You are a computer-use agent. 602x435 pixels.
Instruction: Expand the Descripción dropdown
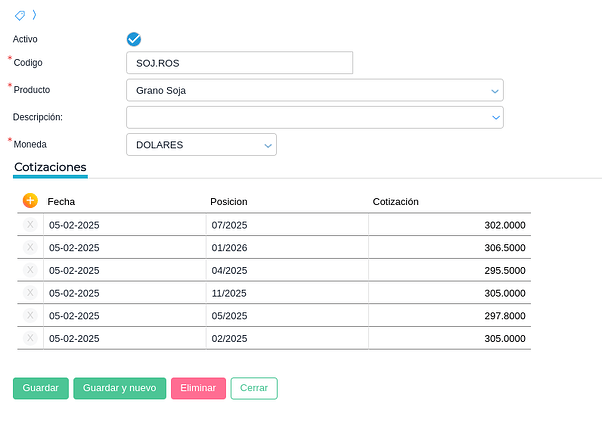(x=495, y=117)
